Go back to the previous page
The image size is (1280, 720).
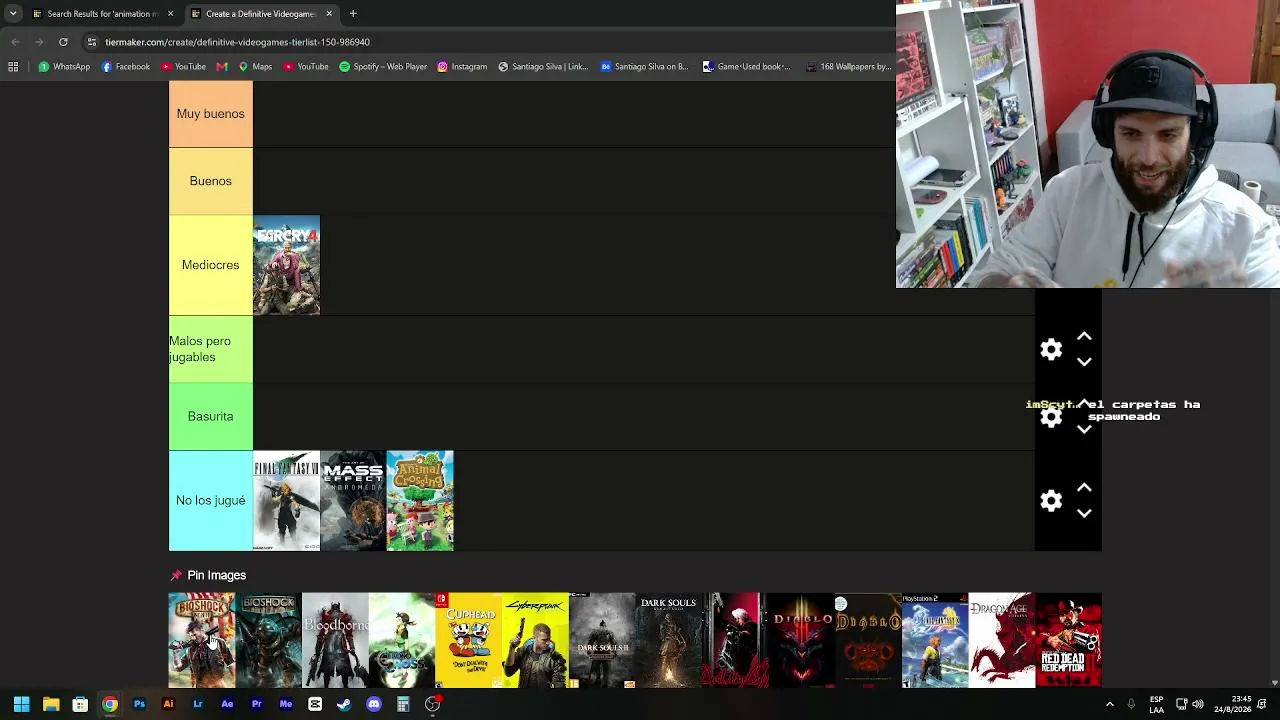coord(15,42)
